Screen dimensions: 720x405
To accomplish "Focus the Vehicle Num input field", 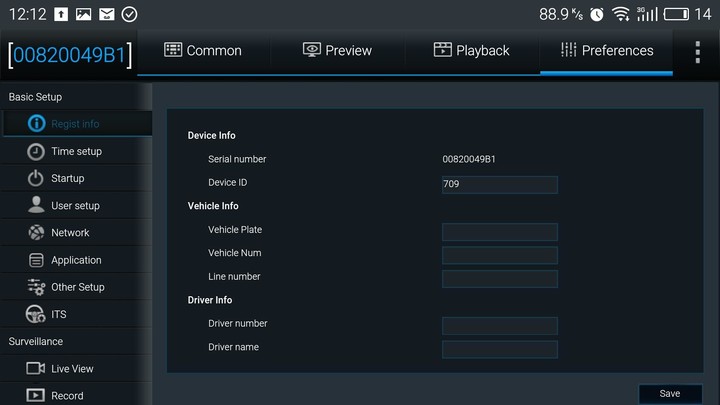I will [500, 255].
